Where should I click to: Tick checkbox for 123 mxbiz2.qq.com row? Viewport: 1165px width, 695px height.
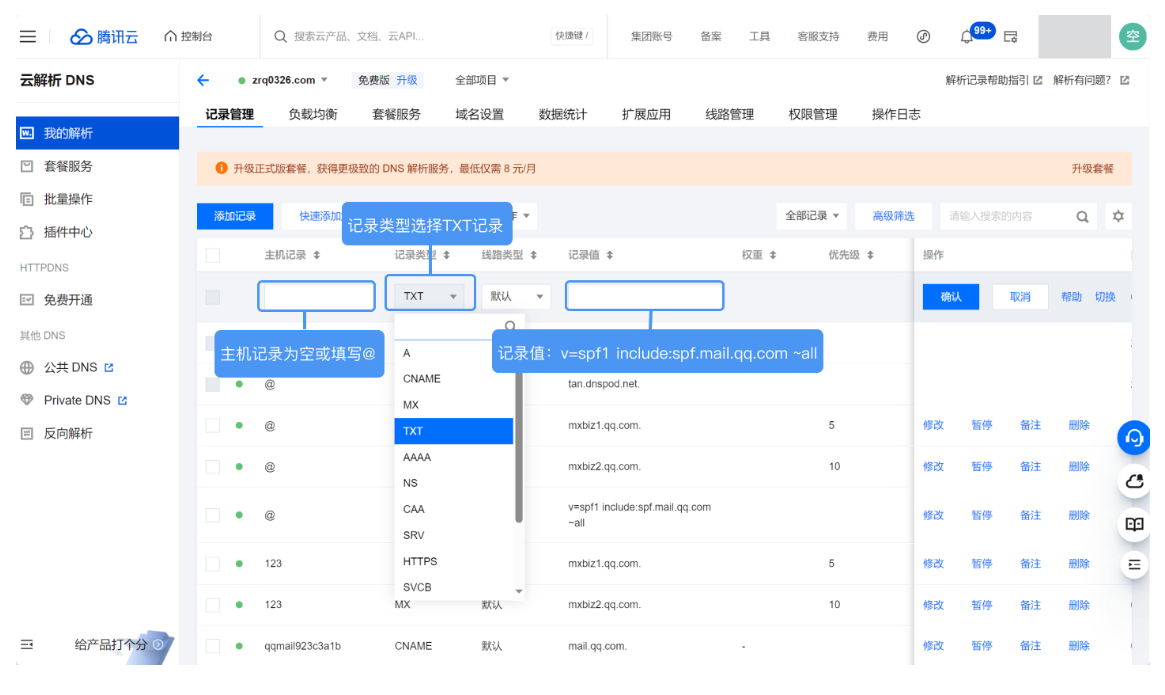212,604
